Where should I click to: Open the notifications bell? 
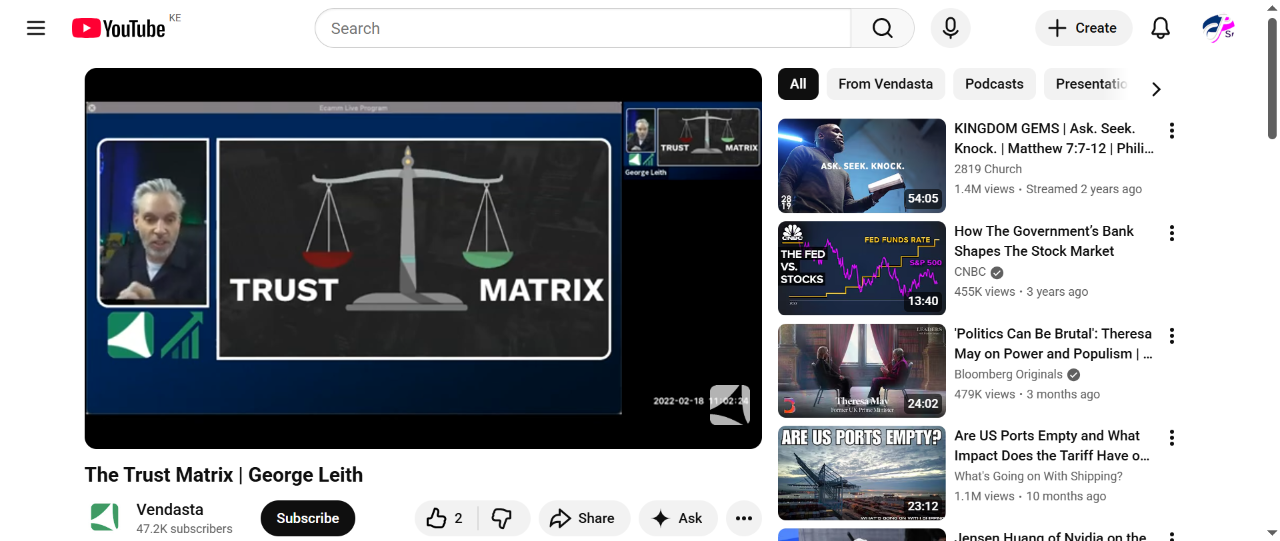(x=1160, y=28)
